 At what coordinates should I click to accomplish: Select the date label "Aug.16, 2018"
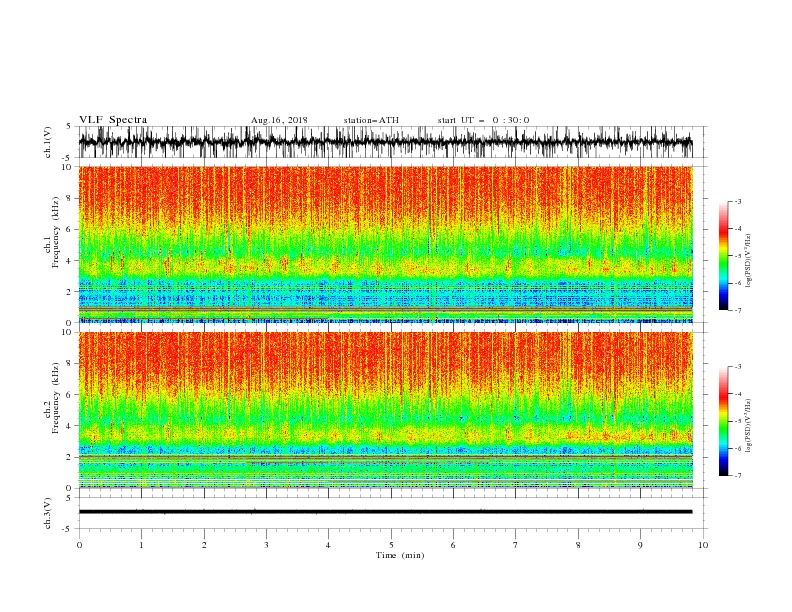pos(279,120)
